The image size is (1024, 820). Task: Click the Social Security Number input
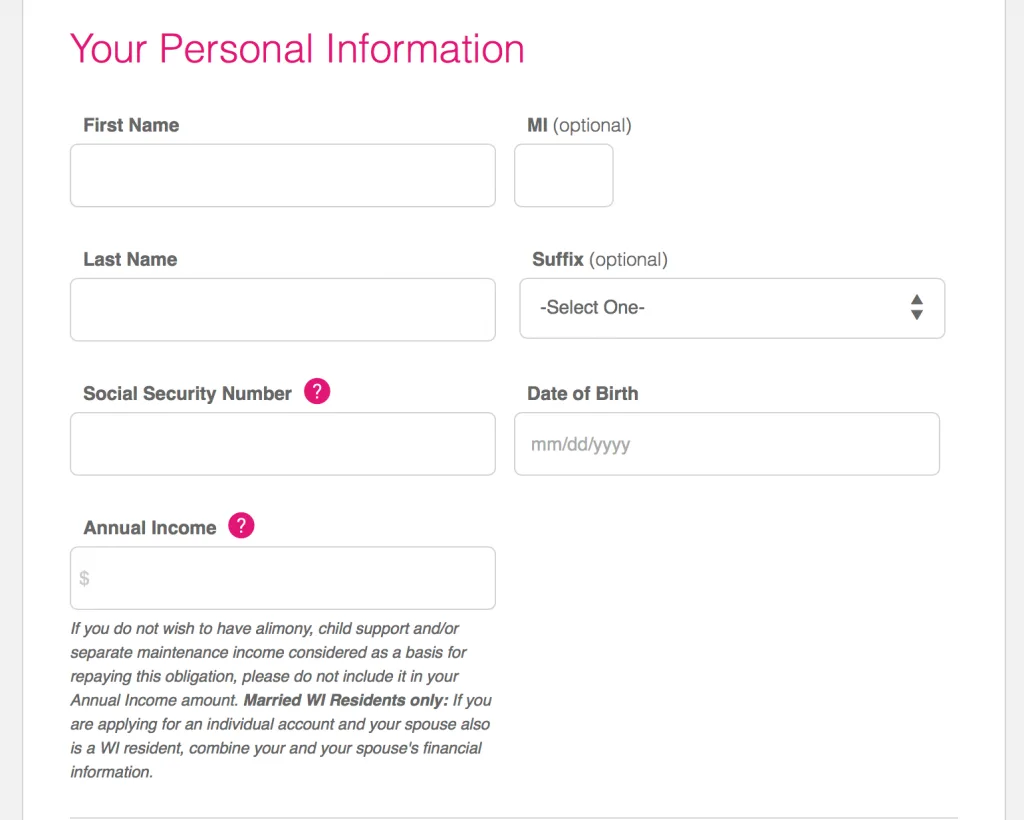tap(282, 444)
